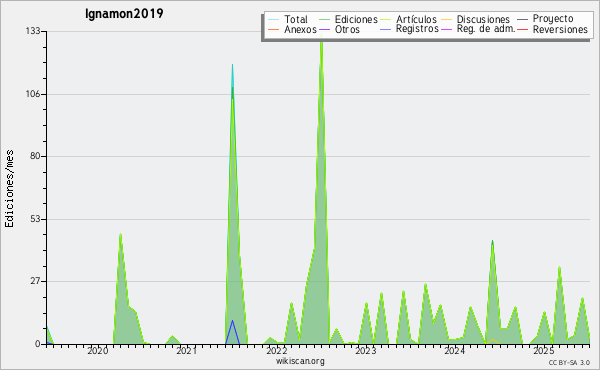Click the y-axis value 80
The image size is (600, 370).
[x=35, y=156]
